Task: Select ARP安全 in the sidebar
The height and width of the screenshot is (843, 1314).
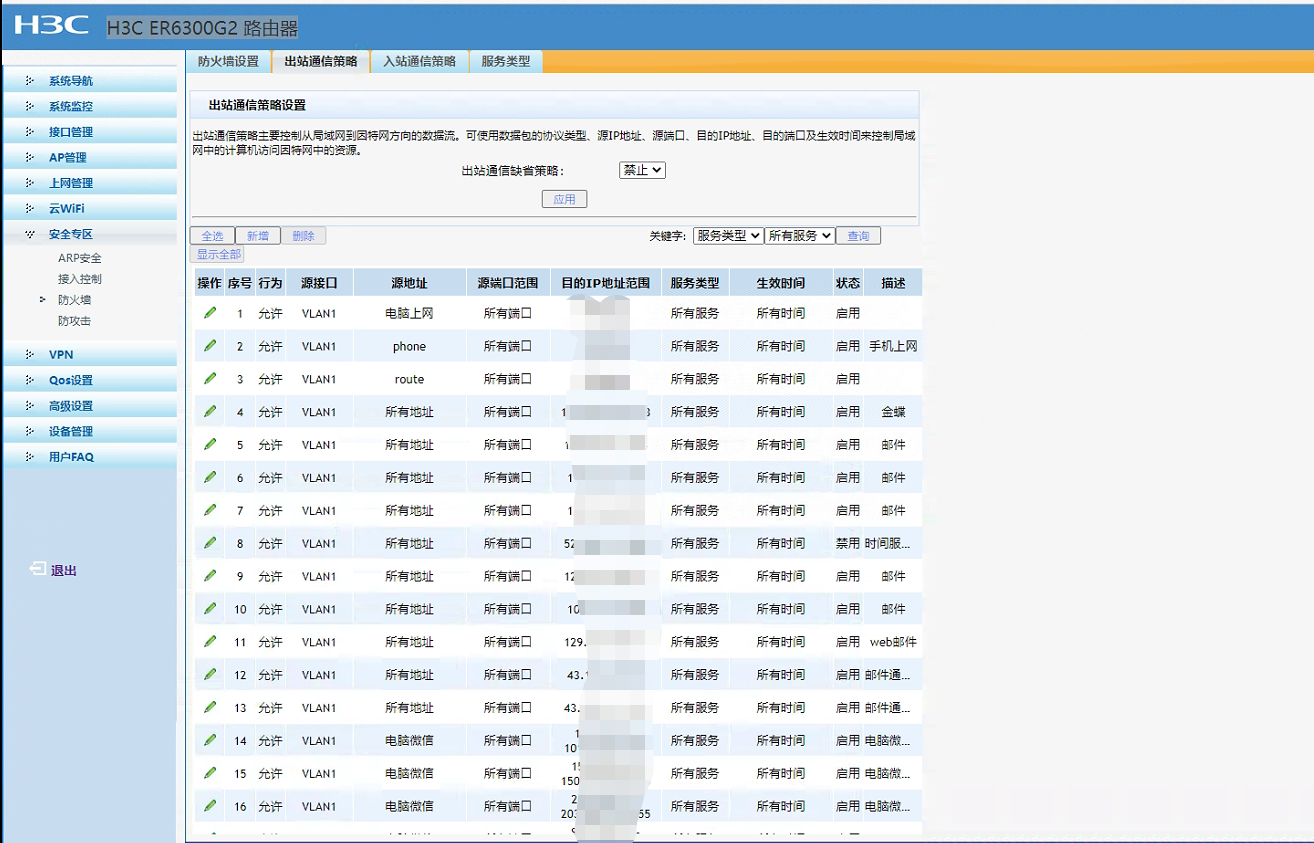Action: point(80,258)
